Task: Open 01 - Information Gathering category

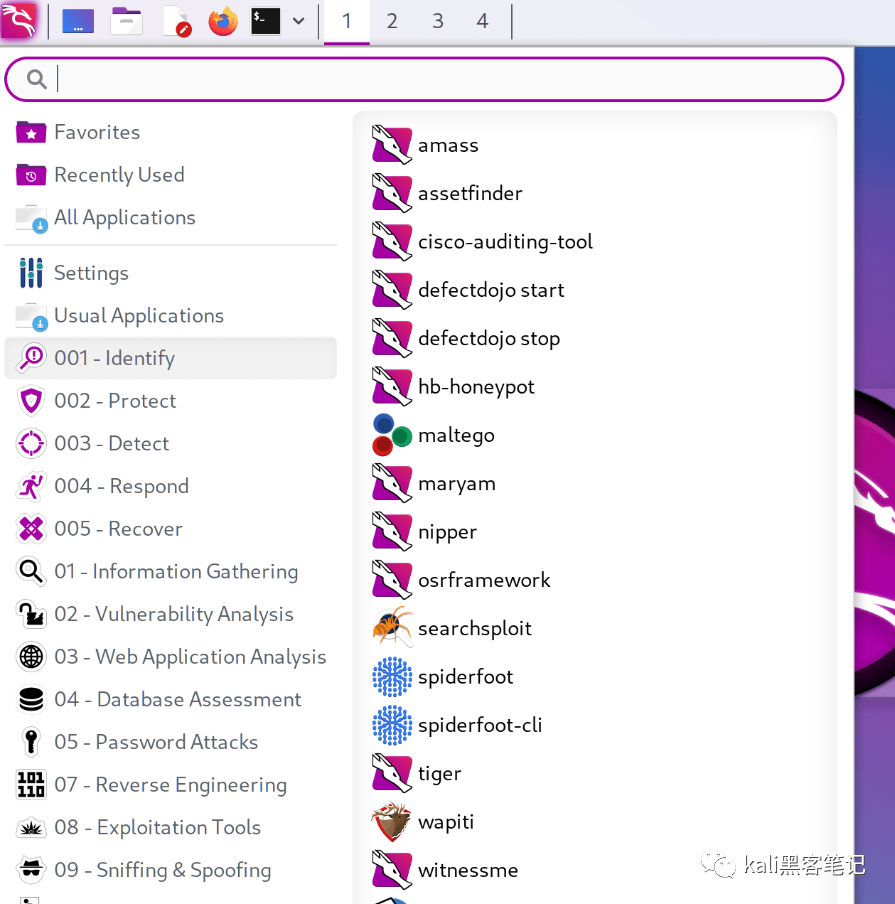Action: 171,571
